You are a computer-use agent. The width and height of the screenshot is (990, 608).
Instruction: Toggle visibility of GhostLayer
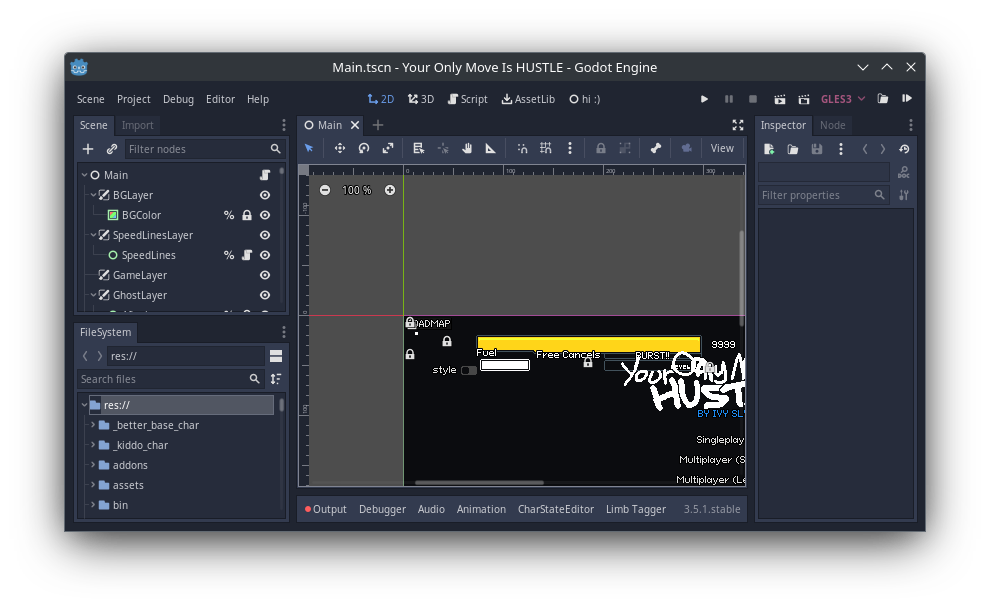pos(265,295)
